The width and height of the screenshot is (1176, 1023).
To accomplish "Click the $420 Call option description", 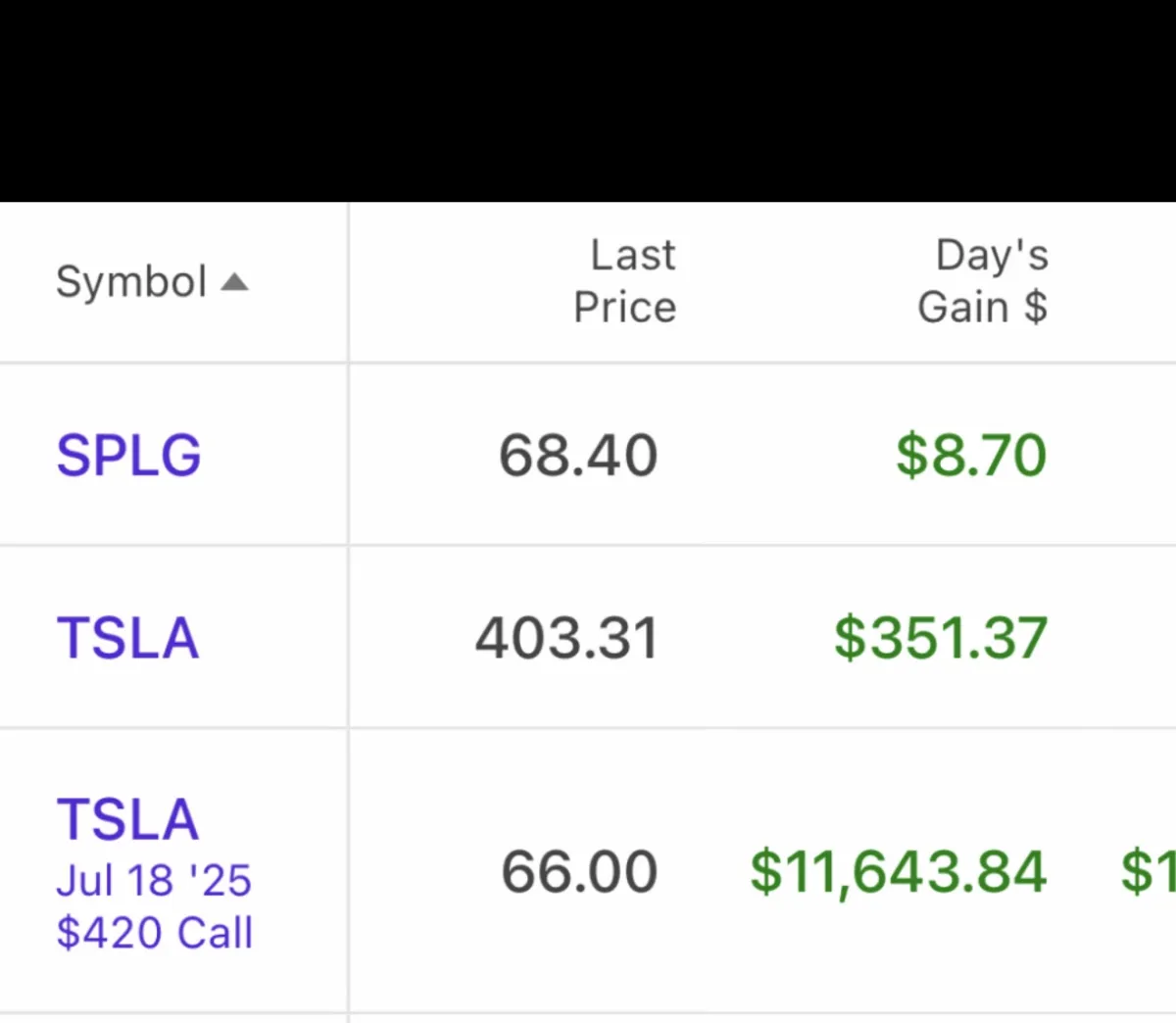I will [x=154, y=932].
